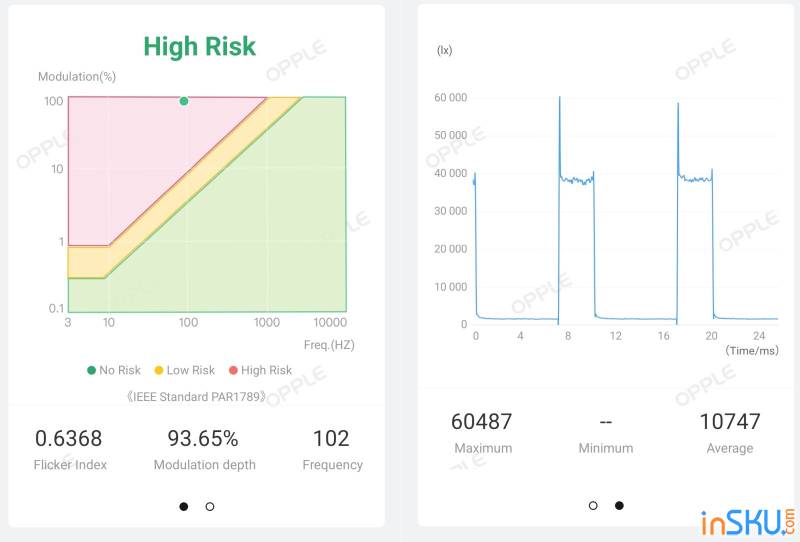This screenshot has width=800, height=542.
Task: Select the filled page dot on right card
Action: tap(619, 506)
